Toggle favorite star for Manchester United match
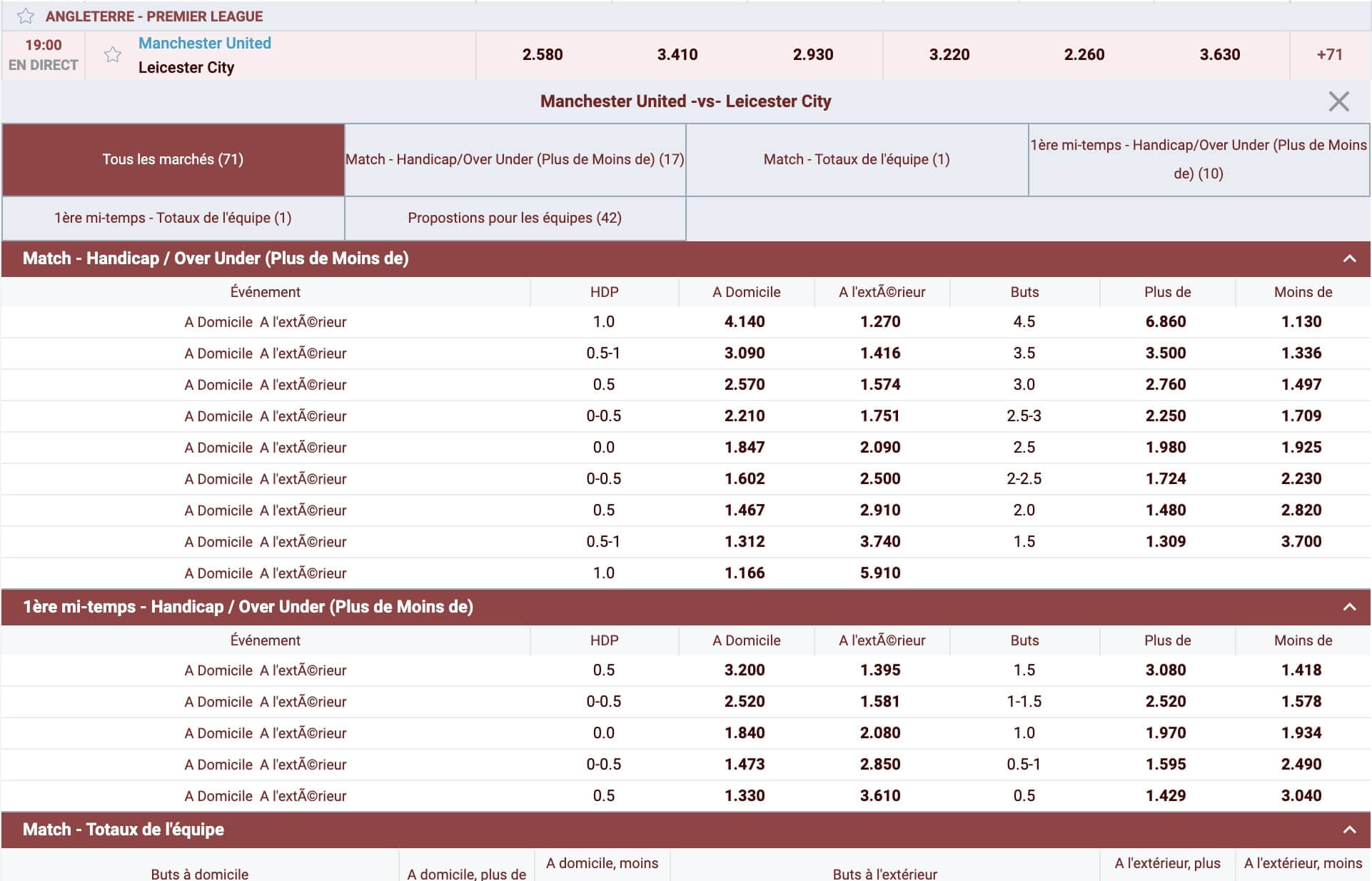This screenshot has width=1372, height=881. [x=112, y=54]
